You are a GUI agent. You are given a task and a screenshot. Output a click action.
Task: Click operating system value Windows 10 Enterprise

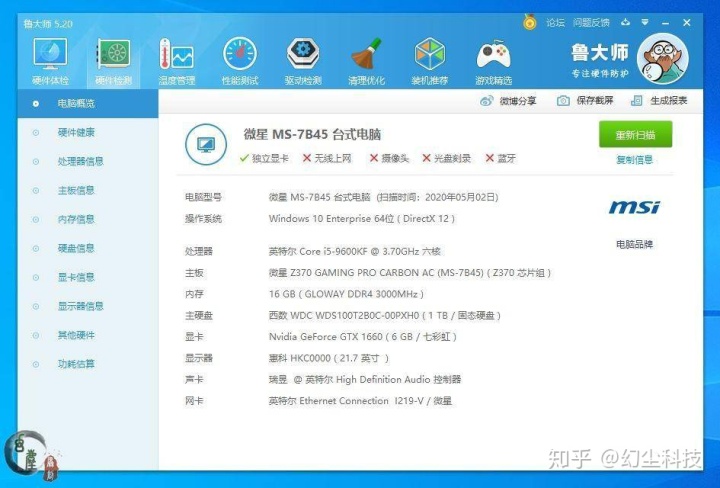(x=362, y=219)
